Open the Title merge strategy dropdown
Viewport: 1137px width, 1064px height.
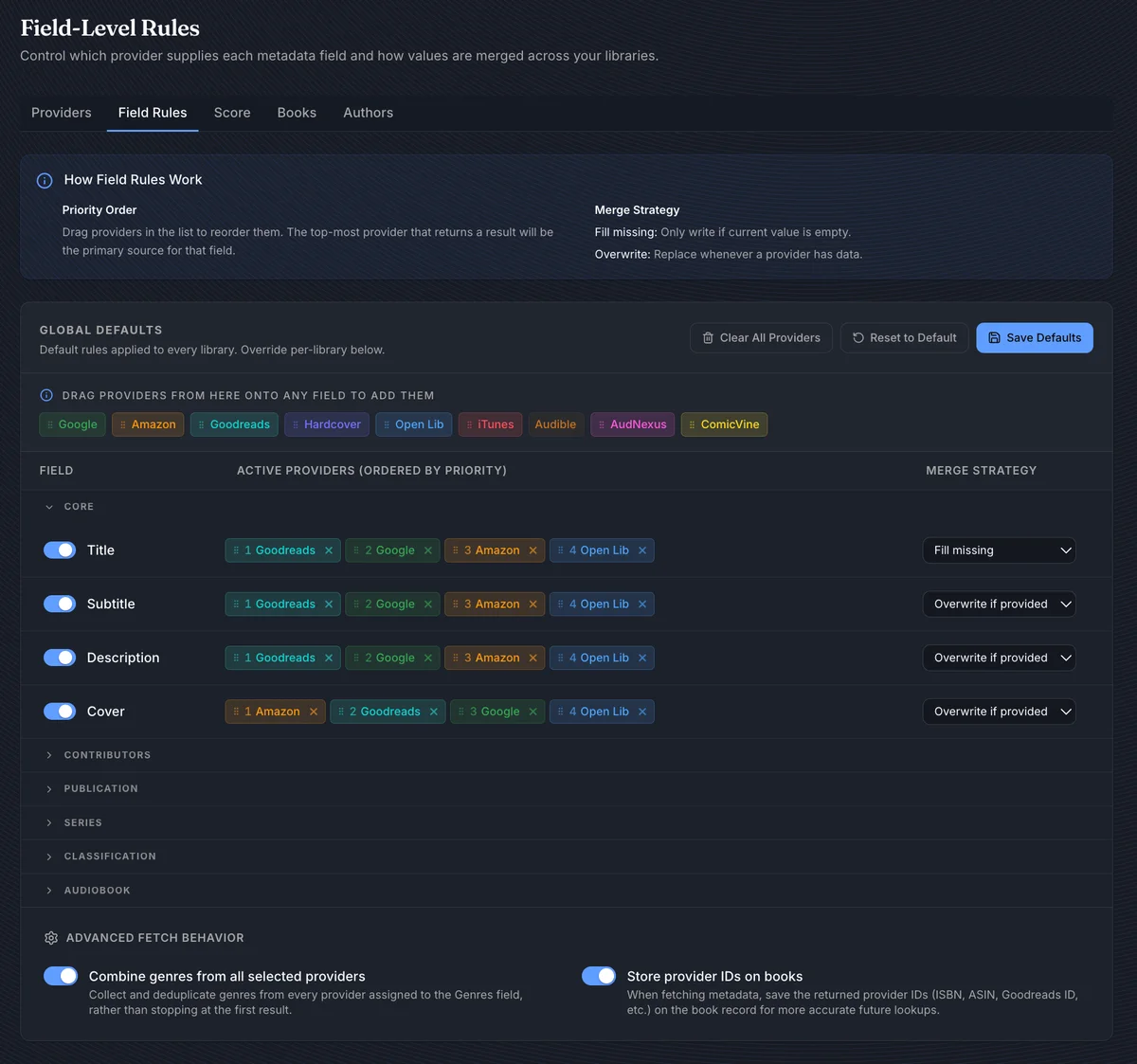click(x=999, y=550)
